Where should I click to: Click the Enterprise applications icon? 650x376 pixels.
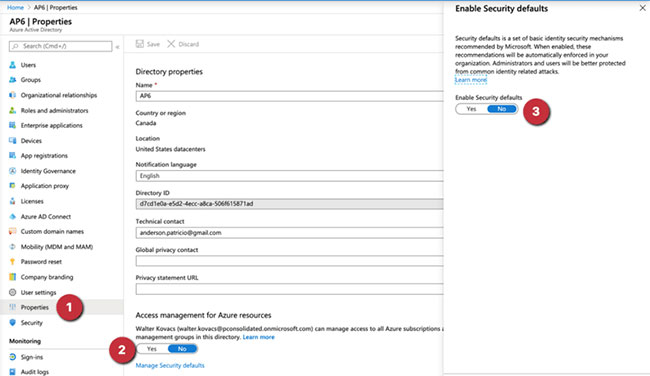click(x=12, y=125)
